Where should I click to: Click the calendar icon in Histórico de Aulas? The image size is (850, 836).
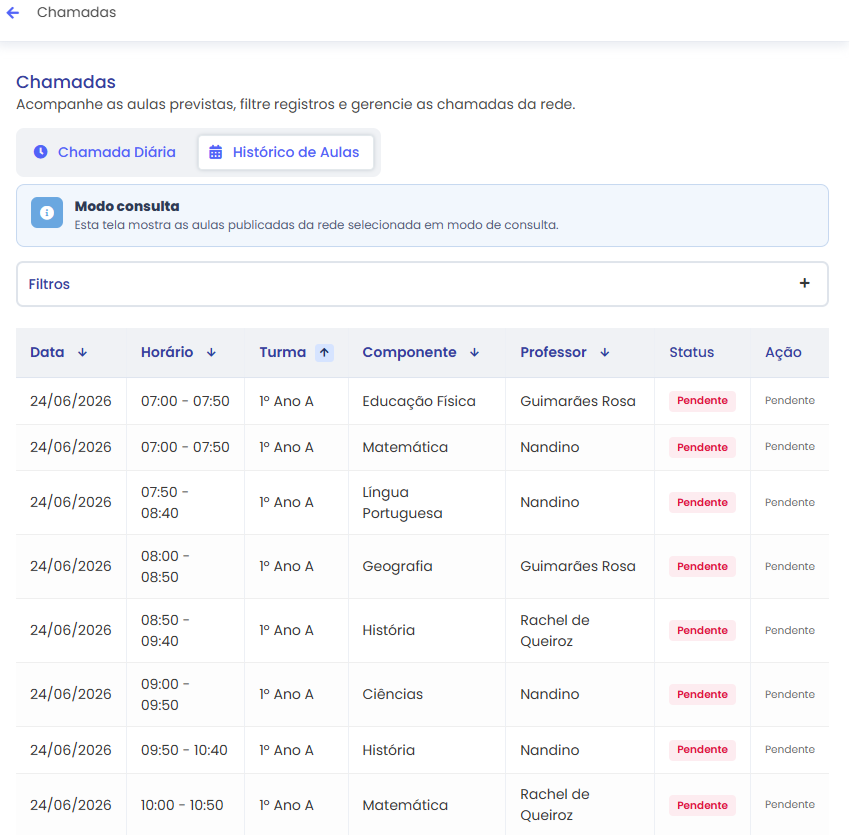coord(216,152)
